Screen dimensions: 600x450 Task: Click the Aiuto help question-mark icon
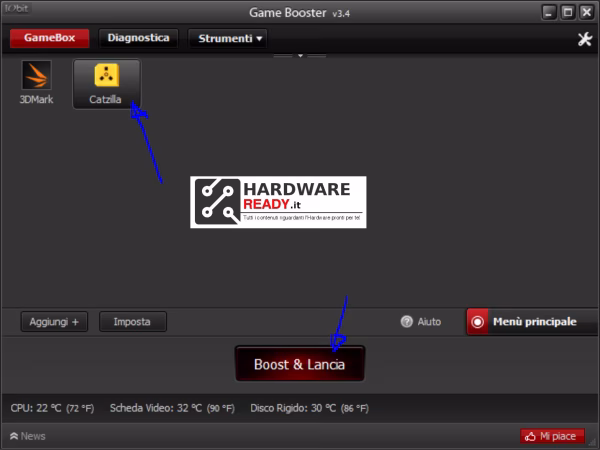pyautogui.click(x=406, y=321)
